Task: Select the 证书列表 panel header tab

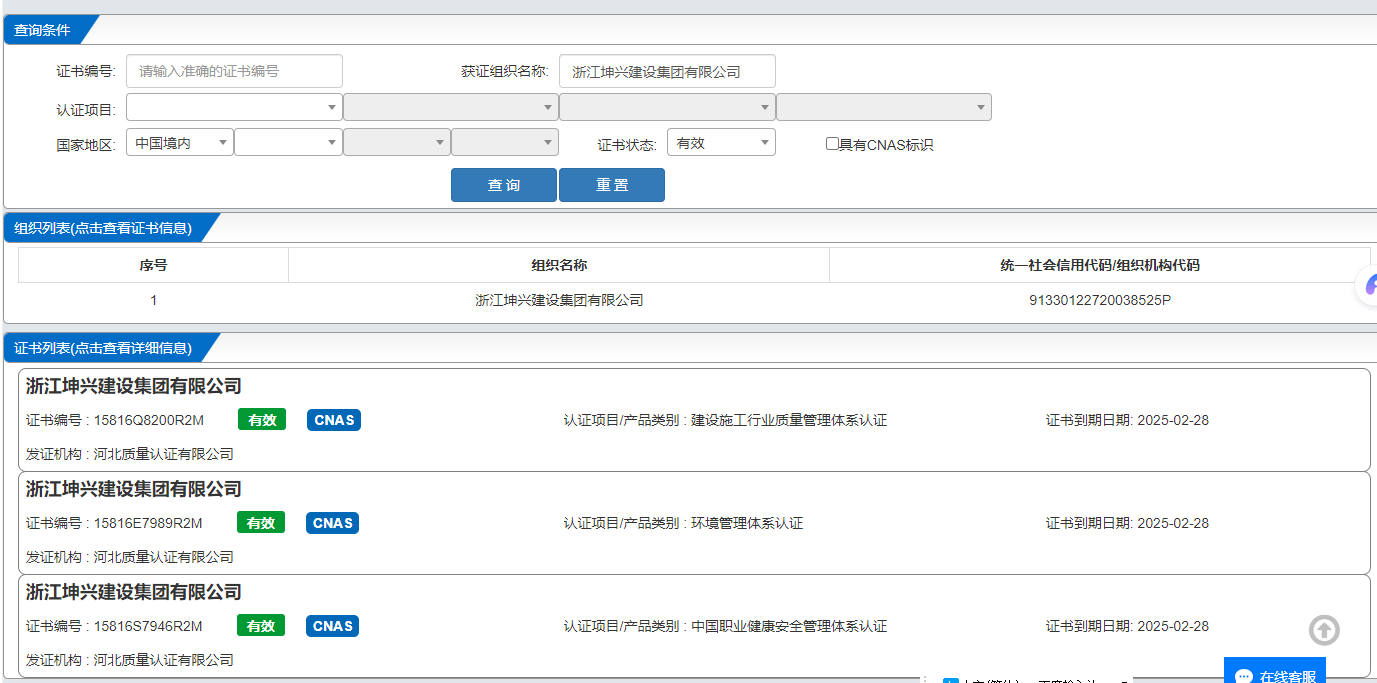Action: tap(105, 348)
